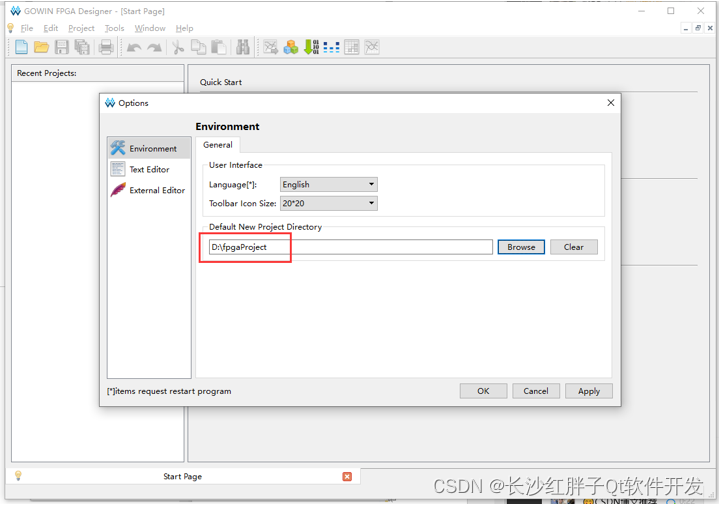
Task: Open the Timing Constraints editor icon
Action: pyautogui.click(x=372, y=47)
